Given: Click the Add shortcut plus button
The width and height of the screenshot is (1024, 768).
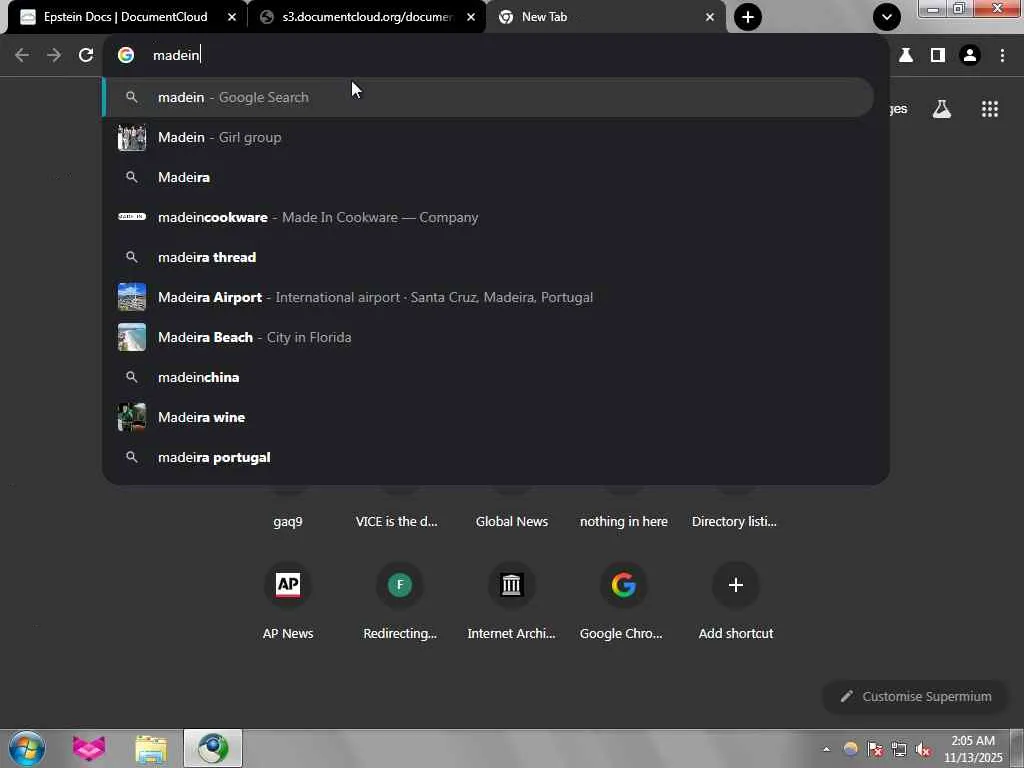Looking at the screenshot, I should coord(735,584).
